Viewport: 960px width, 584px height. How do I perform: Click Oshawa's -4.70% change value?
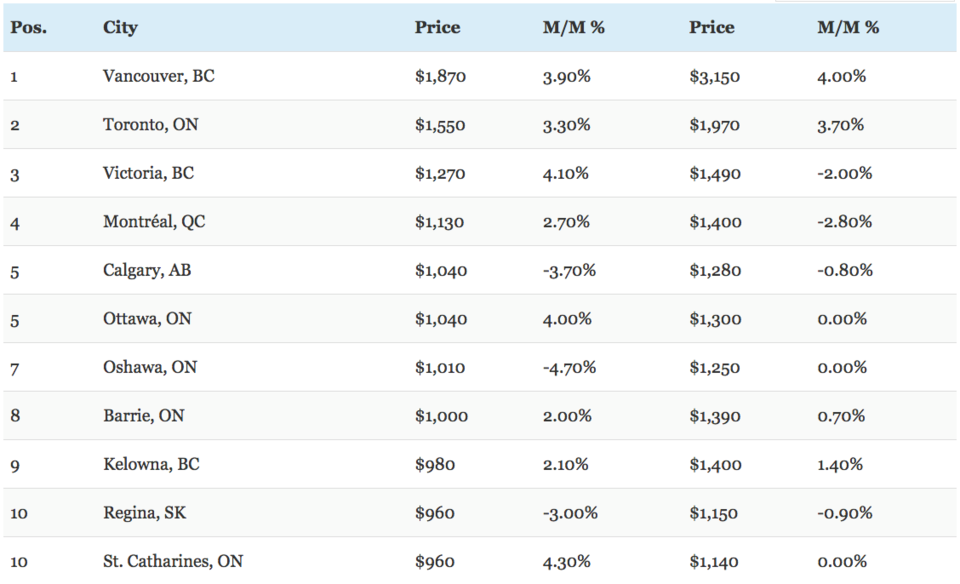coord(569,367)
